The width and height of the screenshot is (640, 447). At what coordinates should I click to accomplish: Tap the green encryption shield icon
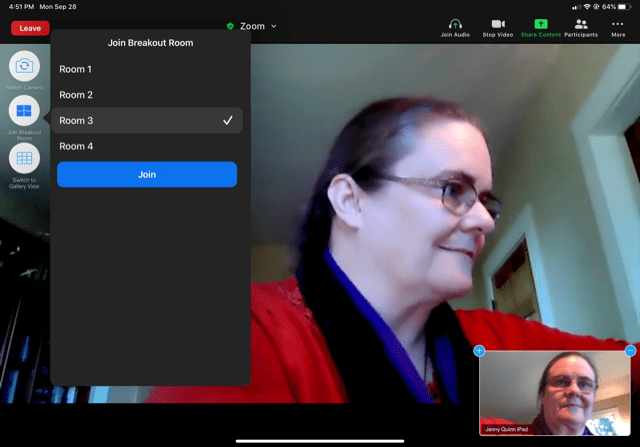tap(230, 26)
